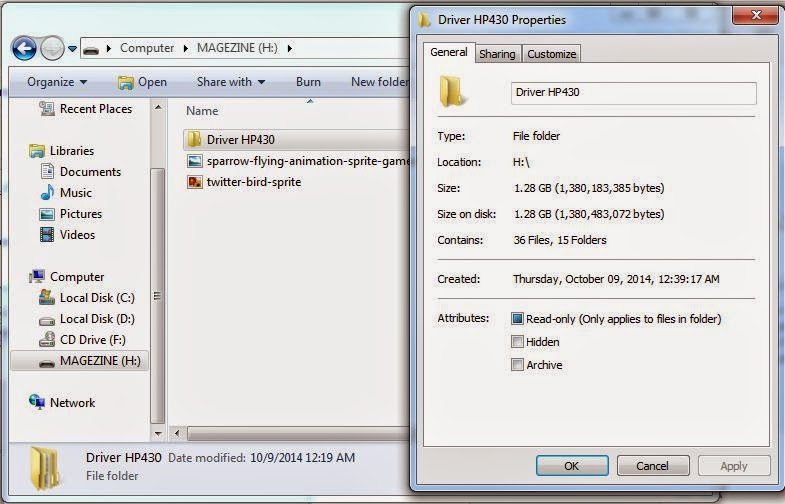Click OK in the Properties dialog
Image resolution: width=785 pixels, height=504 pixels.
pos(572,465)
